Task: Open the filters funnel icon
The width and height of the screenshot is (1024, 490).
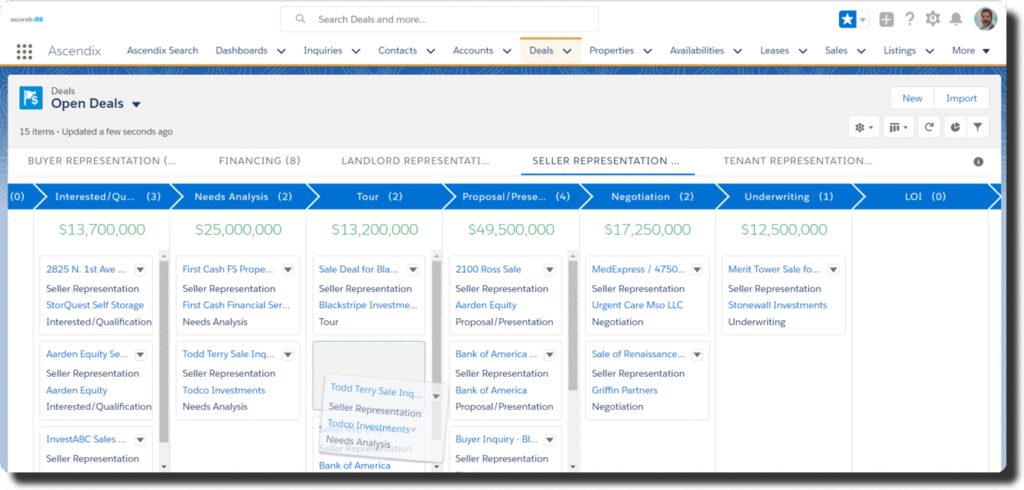Action: (978, 127)
